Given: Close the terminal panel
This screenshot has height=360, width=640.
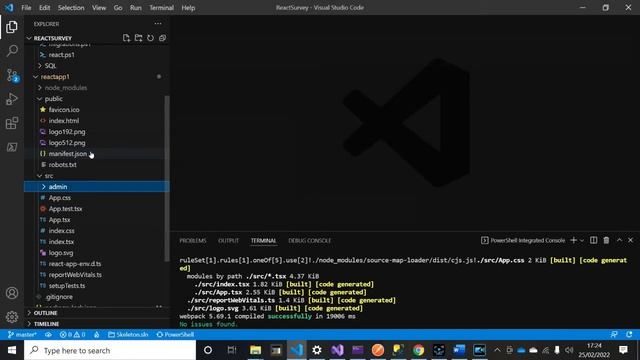Looking at the screenshot, I should 631,240.
